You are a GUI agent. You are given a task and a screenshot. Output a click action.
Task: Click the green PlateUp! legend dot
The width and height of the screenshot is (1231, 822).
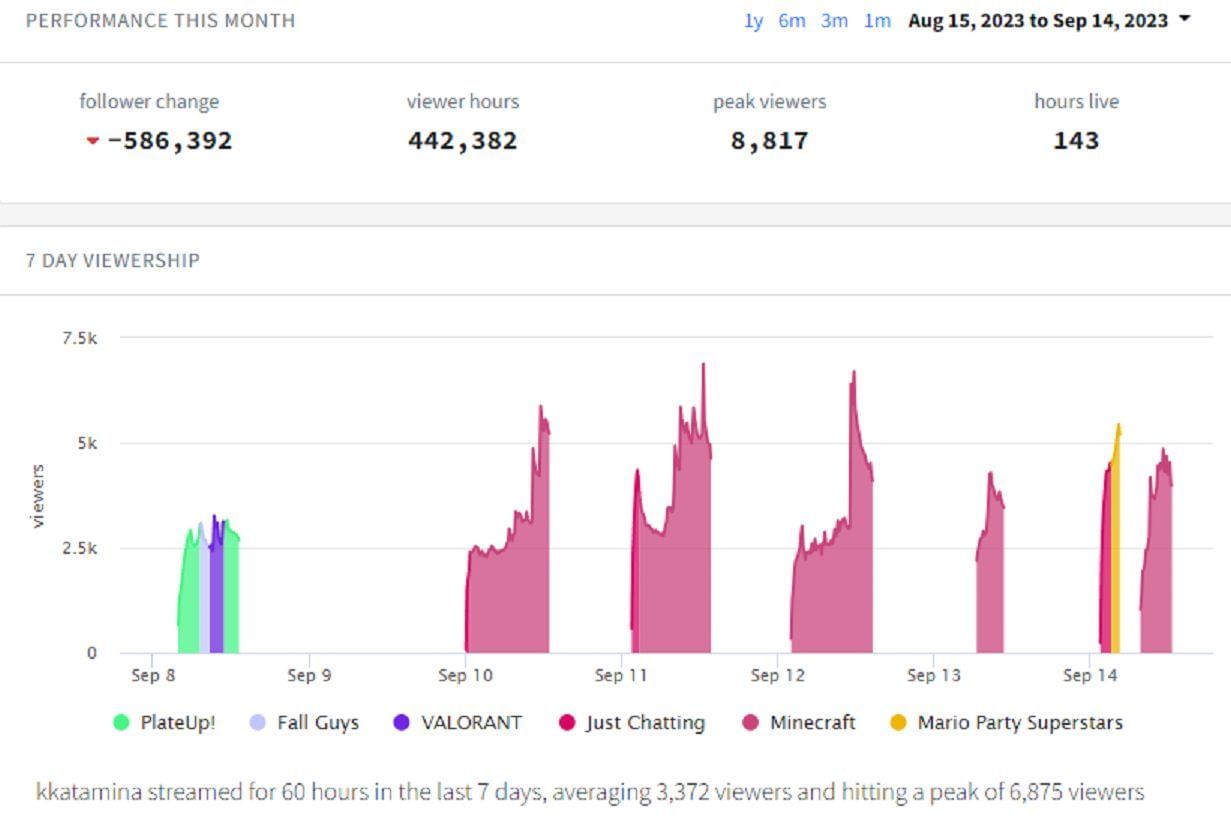pos(122,723)
